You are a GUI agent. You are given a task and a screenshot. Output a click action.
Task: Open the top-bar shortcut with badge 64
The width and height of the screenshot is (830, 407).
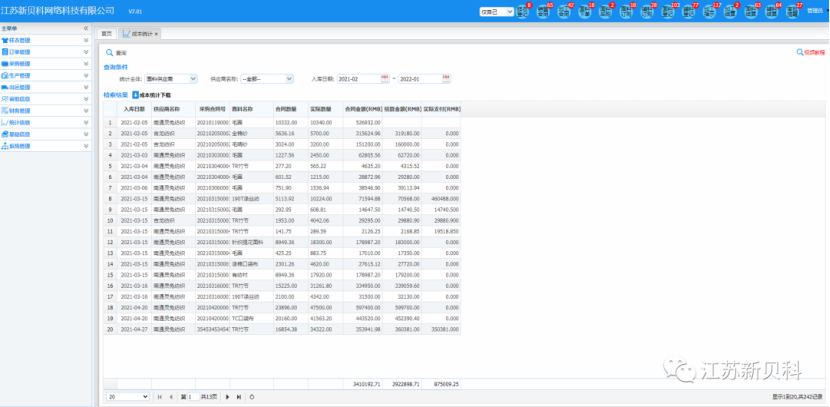772,12
